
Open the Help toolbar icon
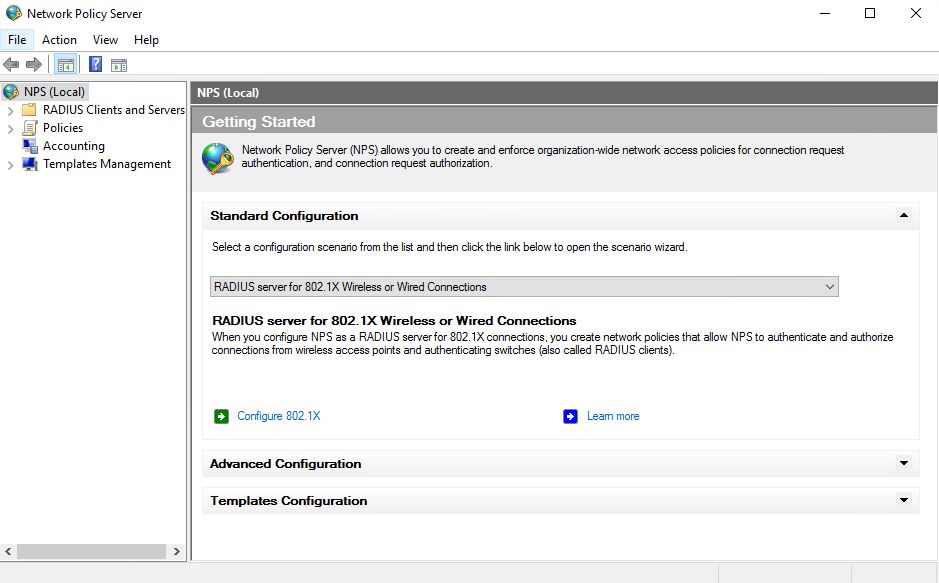[x=95, y=65]
